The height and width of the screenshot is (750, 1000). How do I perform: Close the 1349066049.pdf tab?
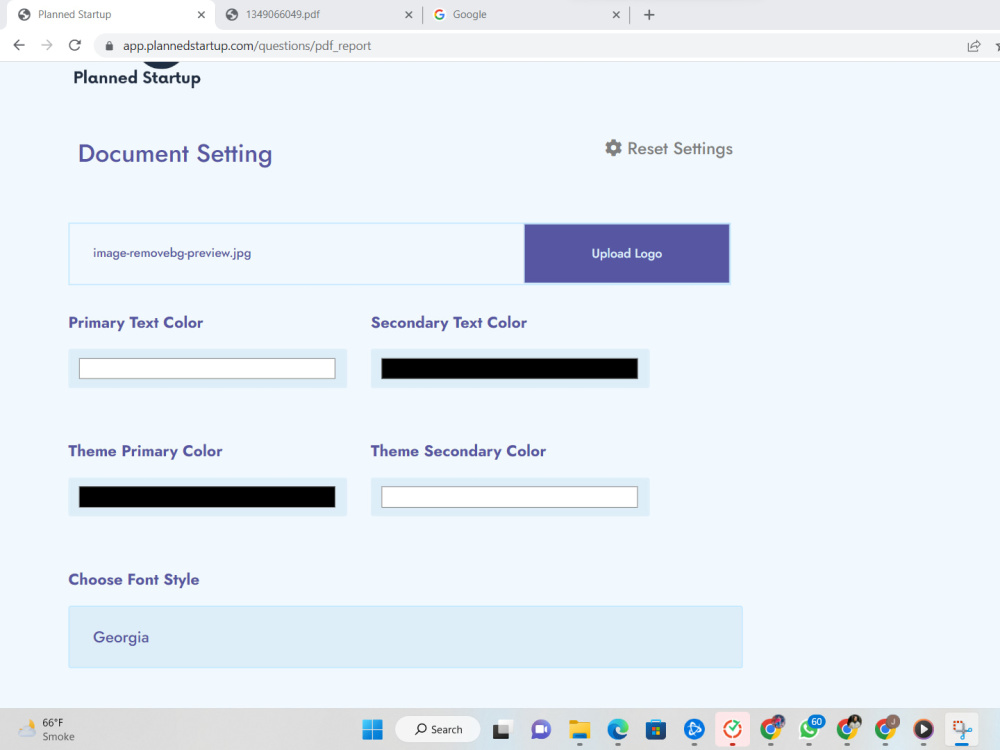coord(409,15)
